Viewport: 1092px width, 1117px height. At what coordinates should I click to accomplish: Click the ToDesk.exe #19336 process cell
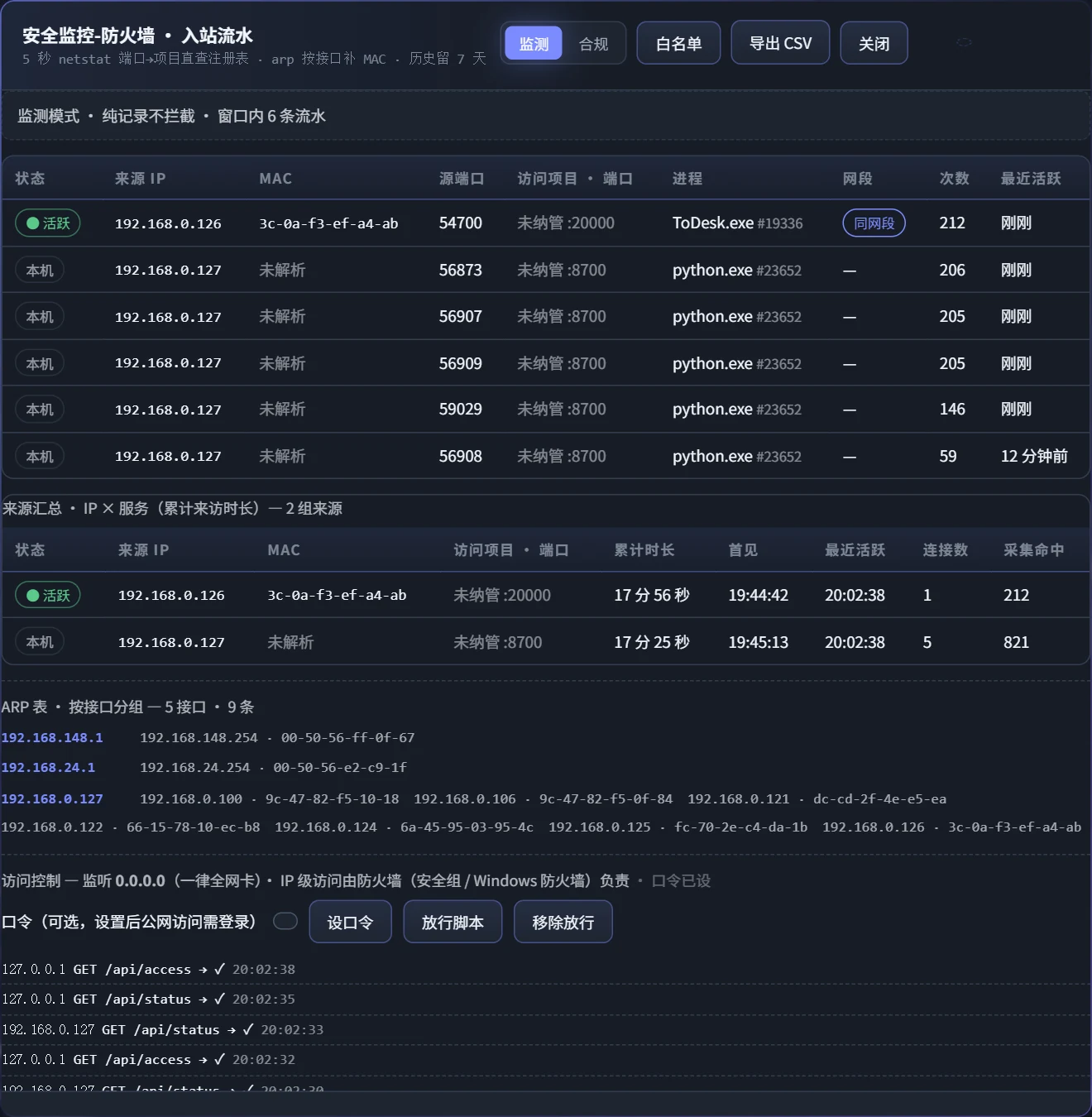pos(738,223)
